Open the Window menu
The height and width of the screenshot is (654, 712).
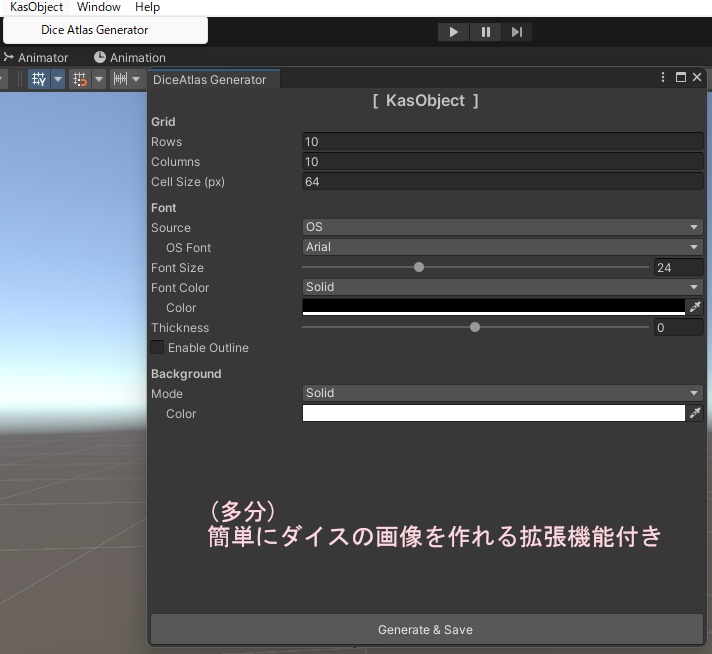click(x=99, y=7)
